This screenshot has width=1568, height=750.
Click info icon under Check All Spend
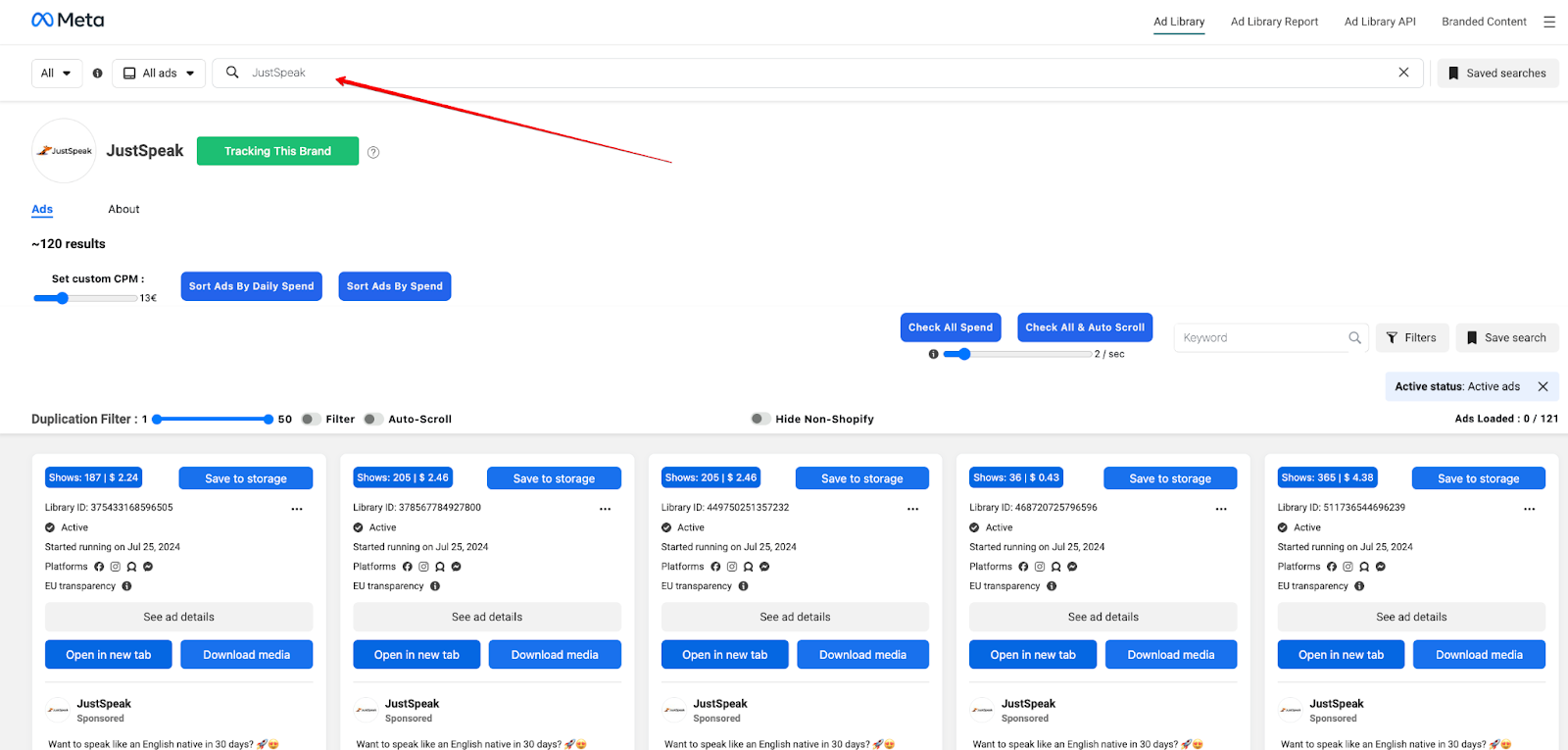coord(933,354)
